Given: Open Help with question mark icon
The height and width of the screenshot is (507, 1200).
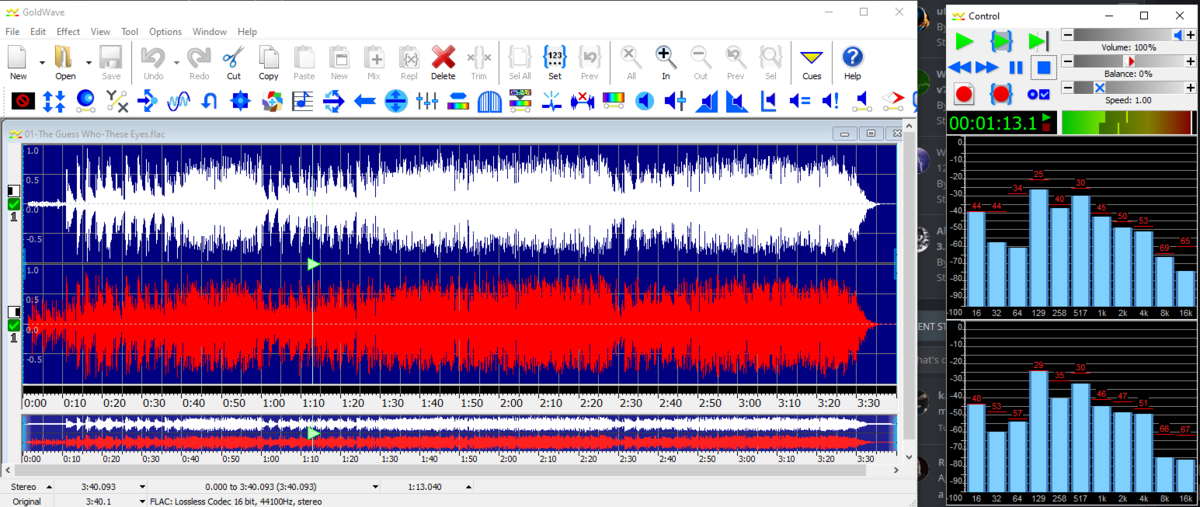Looking at the screenshot, I should [852, 62].
